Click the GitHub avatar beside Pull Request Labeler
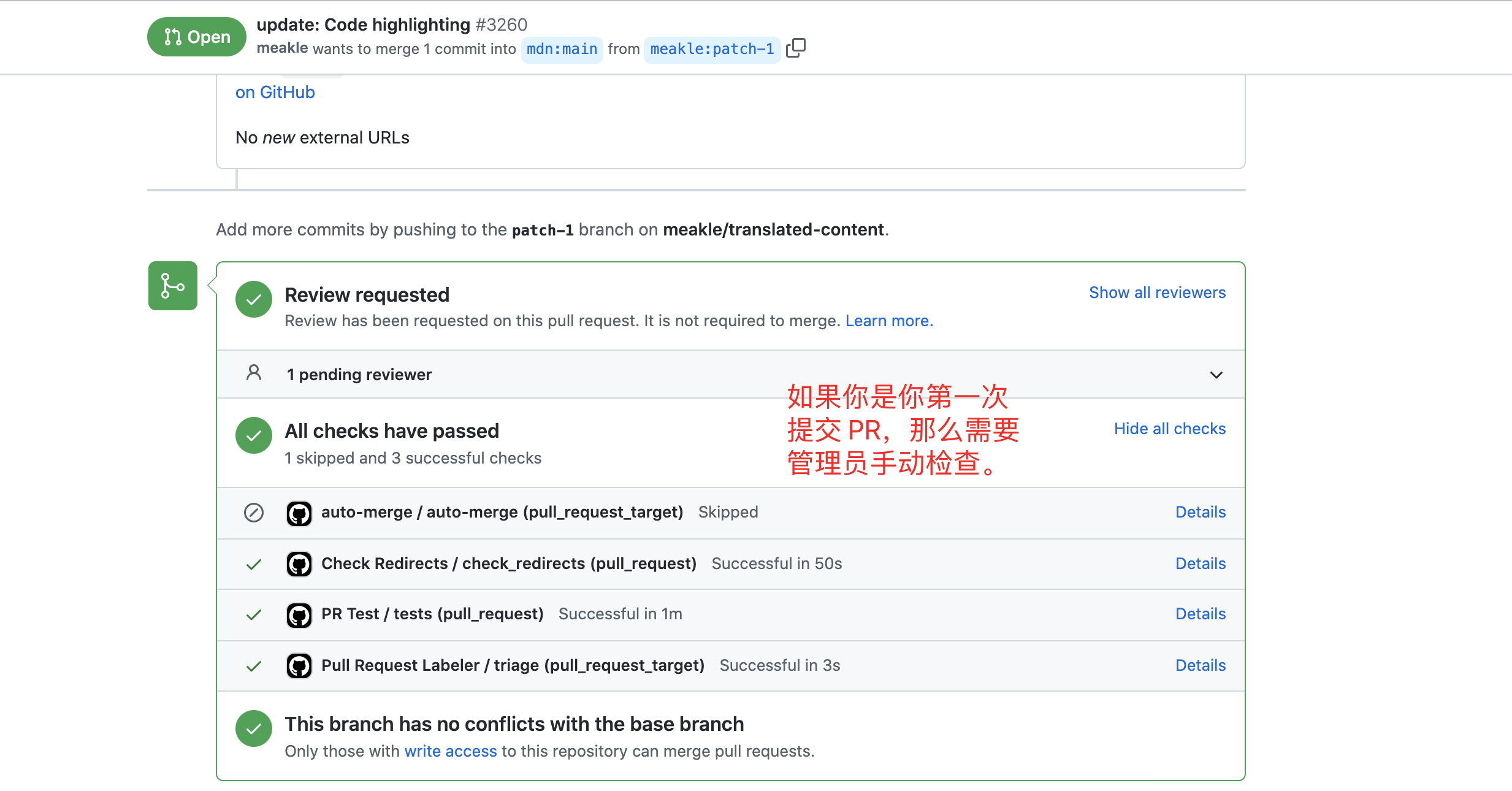The height and width of the screenshot is (791, 1512). [299, 666]
